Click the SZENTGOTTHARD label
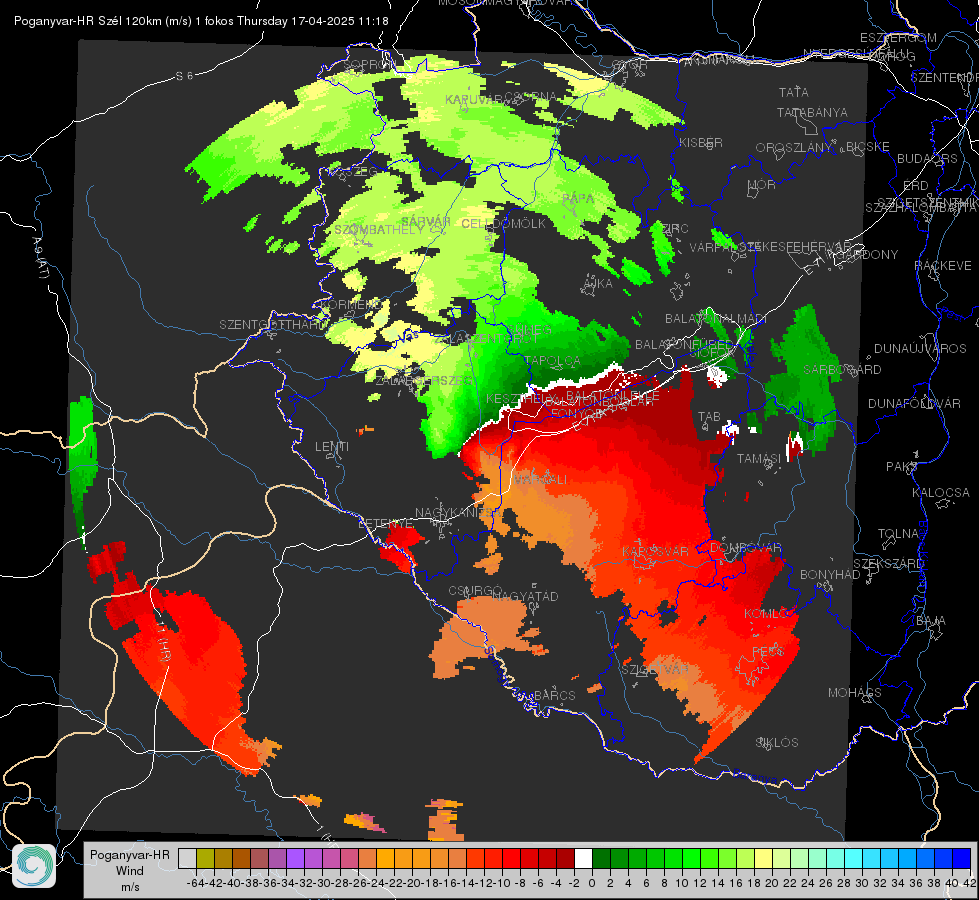Screen dimensions: 979x900 tap(273, 325)
